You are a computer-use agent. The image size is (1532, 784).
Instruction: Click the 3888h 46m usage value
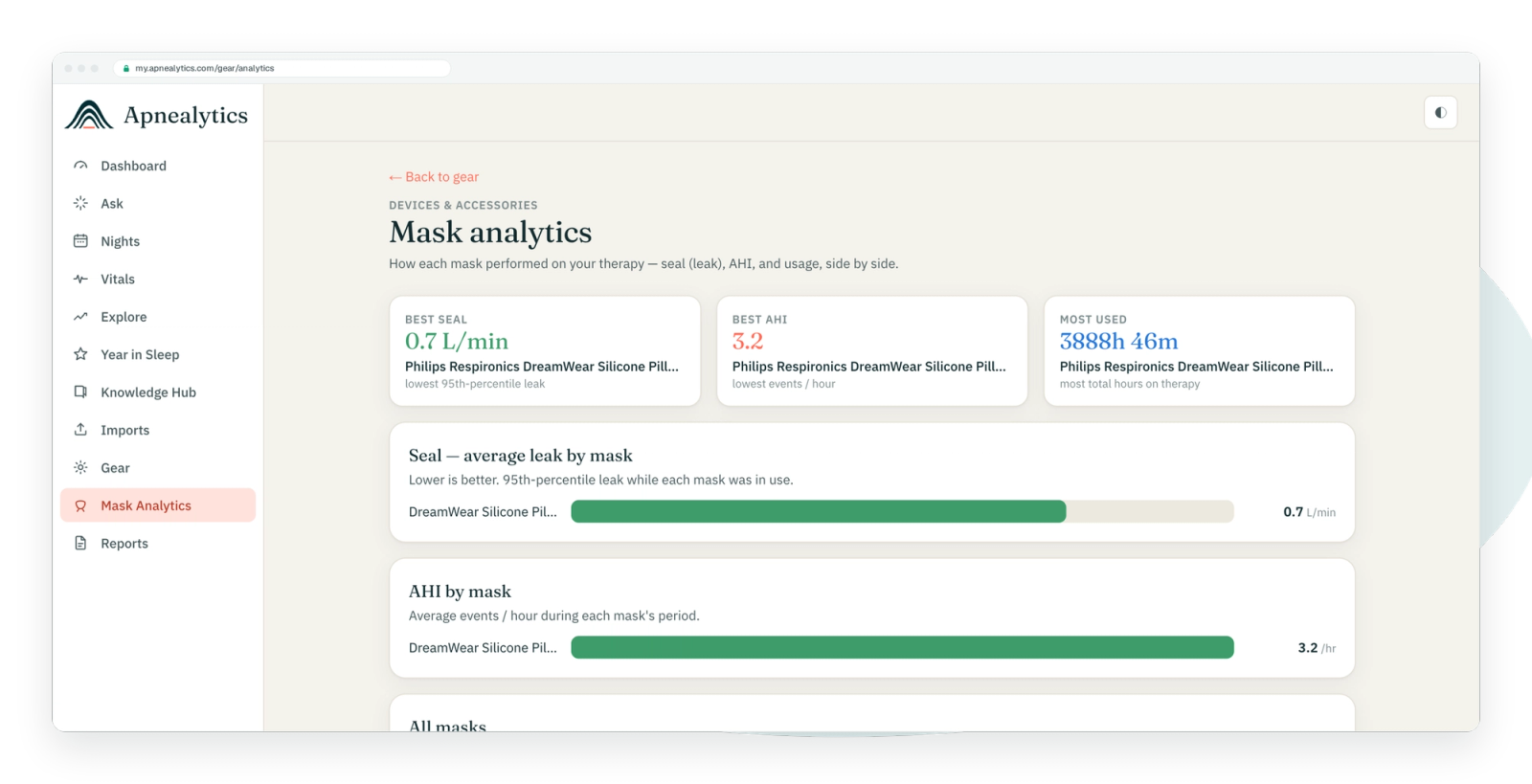pyautogui.click(x=1118, y=342)
